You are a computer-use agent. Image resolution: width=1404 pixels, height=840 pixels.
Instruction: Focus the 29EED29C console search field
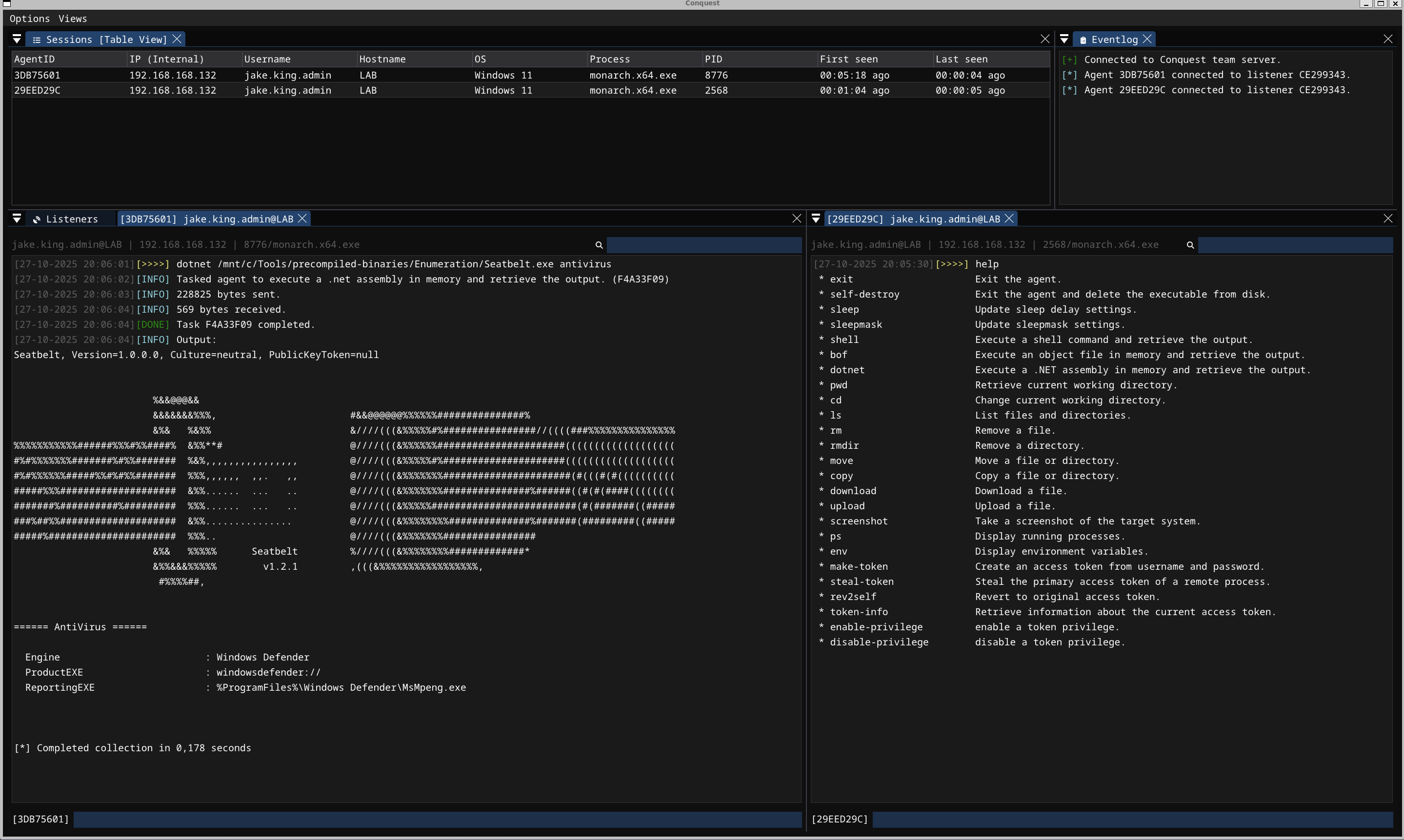1295,245
